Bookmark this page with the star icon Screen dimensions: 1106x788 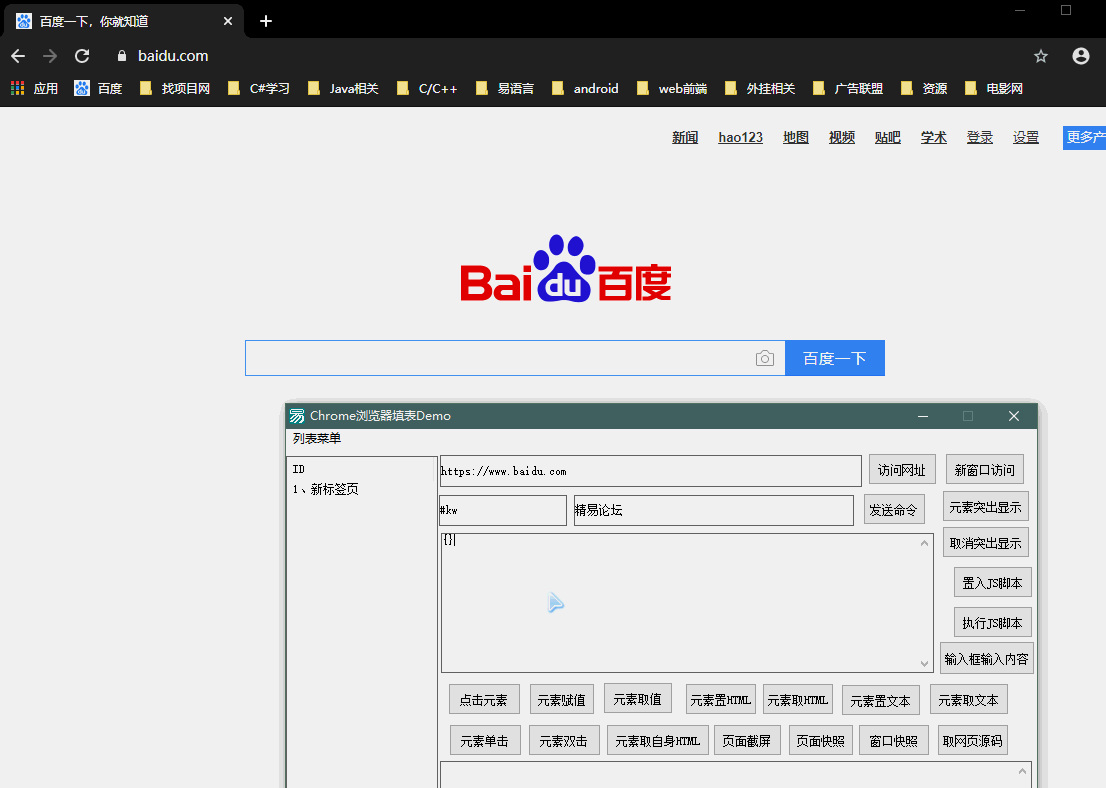[1041, 56]
